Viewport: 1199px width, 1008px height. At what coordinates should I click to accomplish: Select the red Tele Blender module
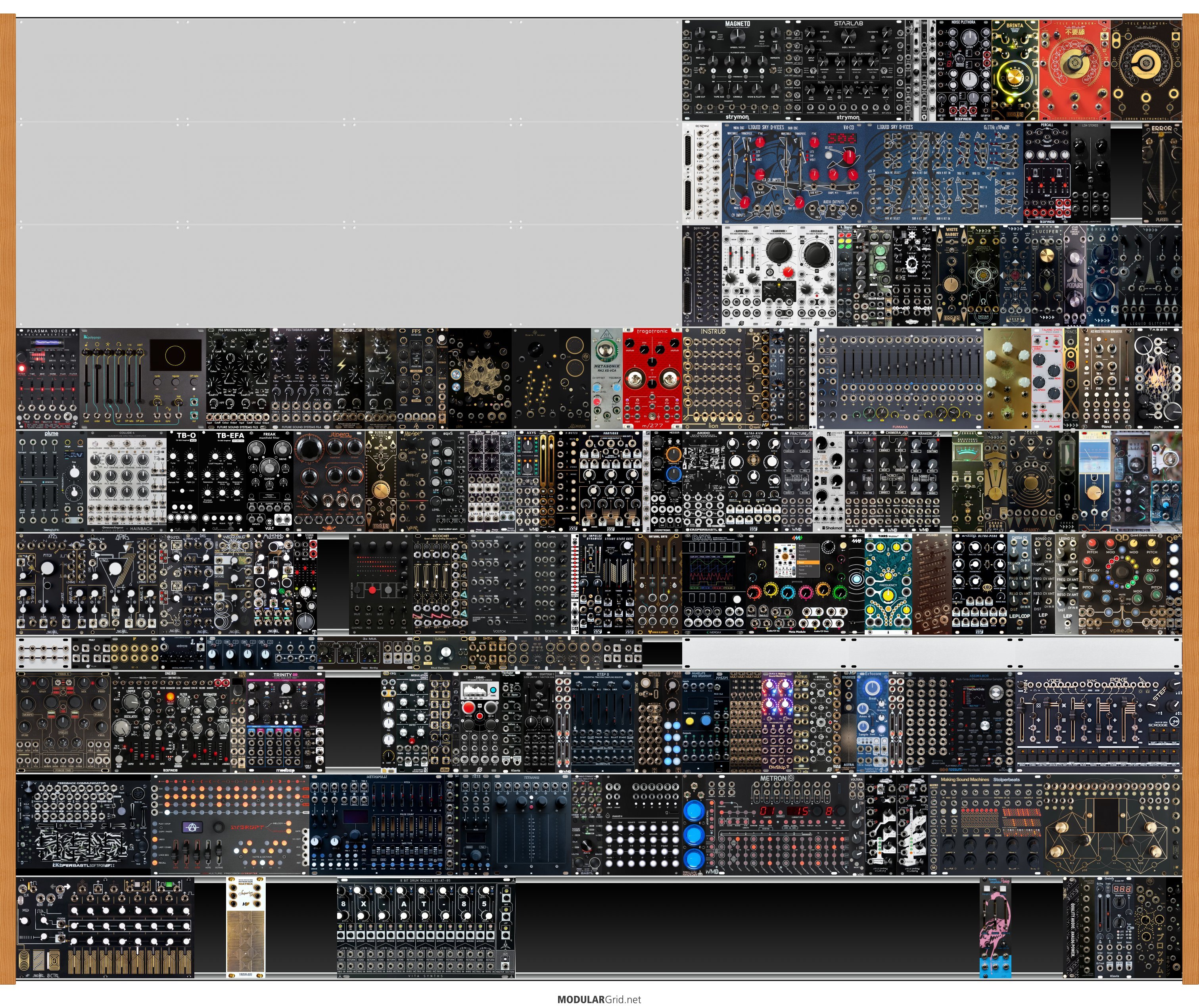click(1074, 70)
